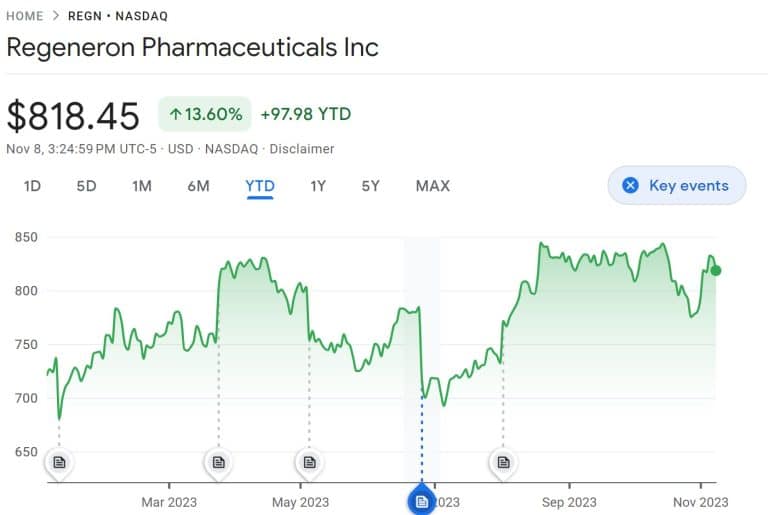Open the key event marker in early January

coord(59,462)
